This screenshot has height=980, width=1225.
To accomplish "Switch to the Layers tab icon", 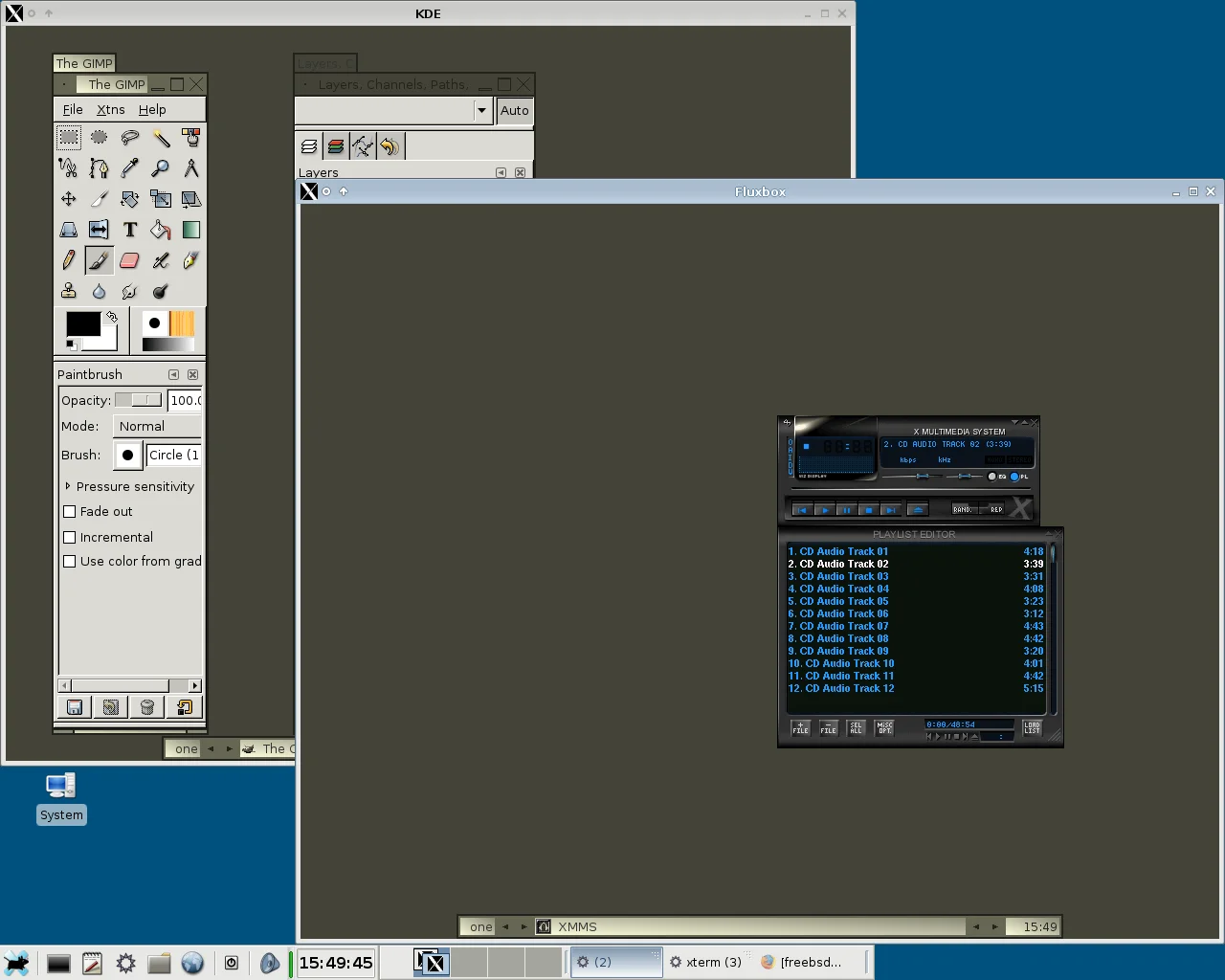I will pyautogui.click(x=309, y=146).
